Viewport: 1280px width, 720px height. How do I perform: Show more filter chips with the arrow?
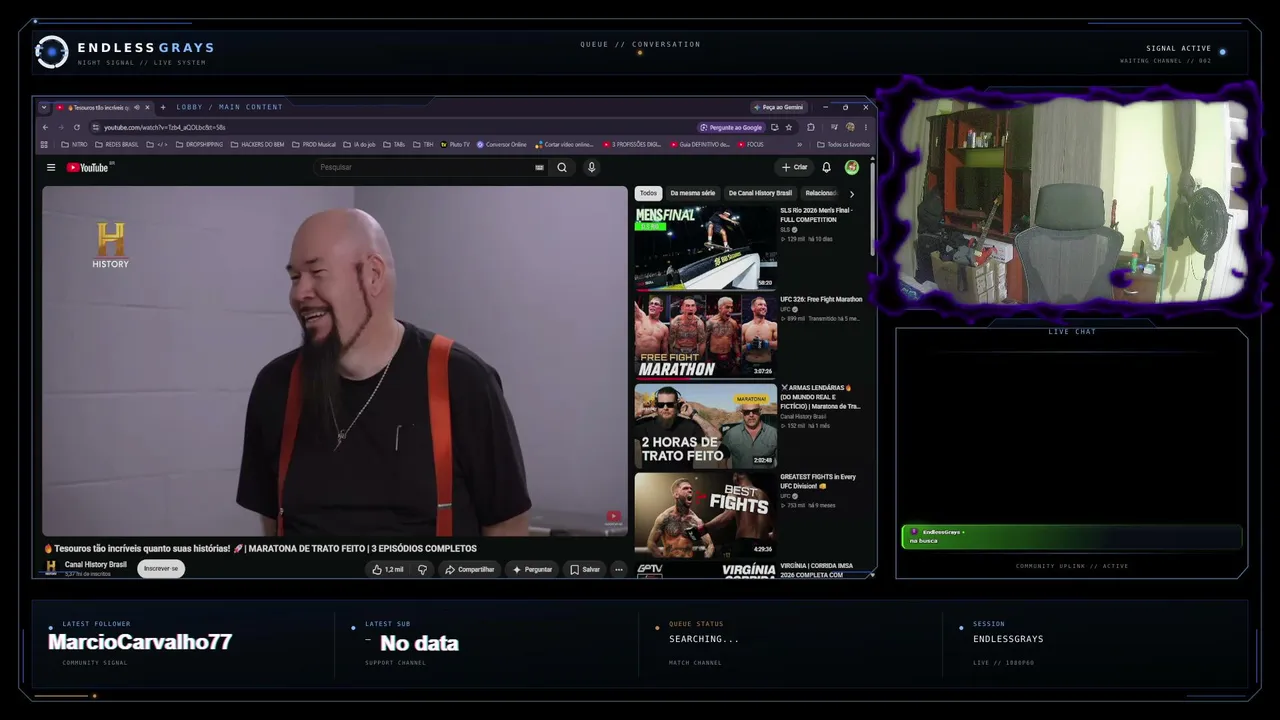coord(851,193)
